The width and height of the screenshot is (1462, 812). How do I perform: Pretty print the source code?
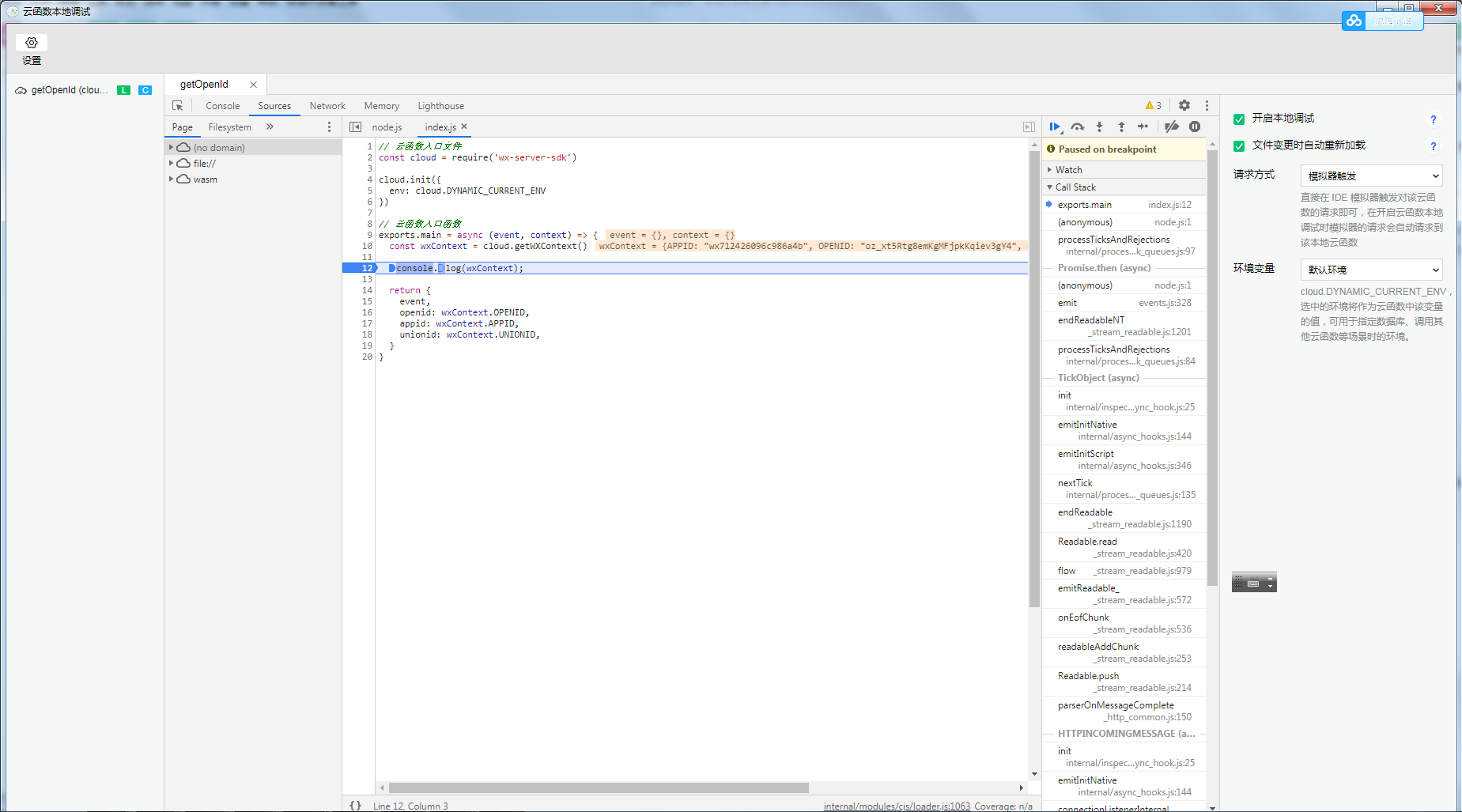pos(356,806)
